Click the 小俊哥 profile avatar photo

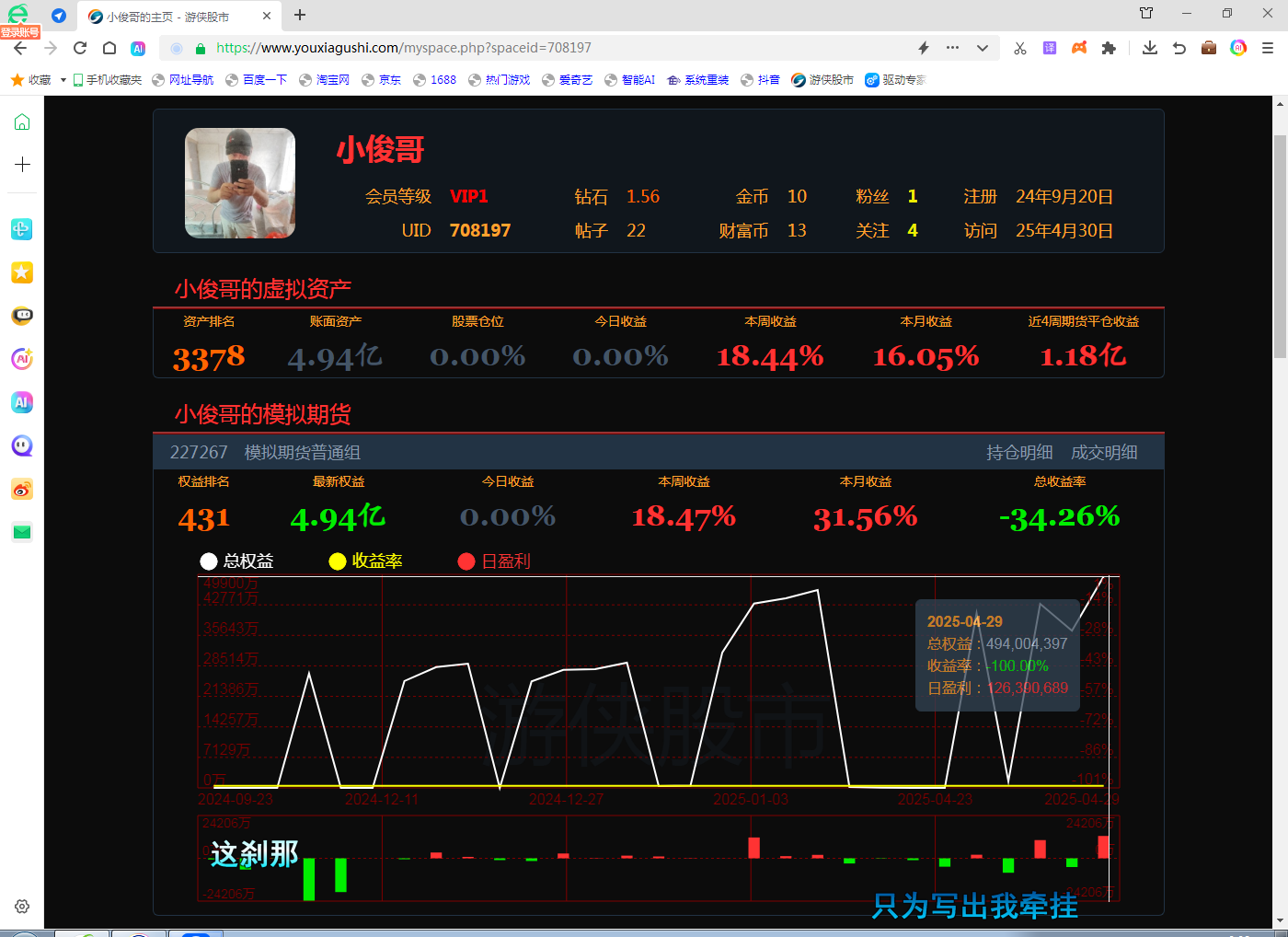(x=240, y=183)
